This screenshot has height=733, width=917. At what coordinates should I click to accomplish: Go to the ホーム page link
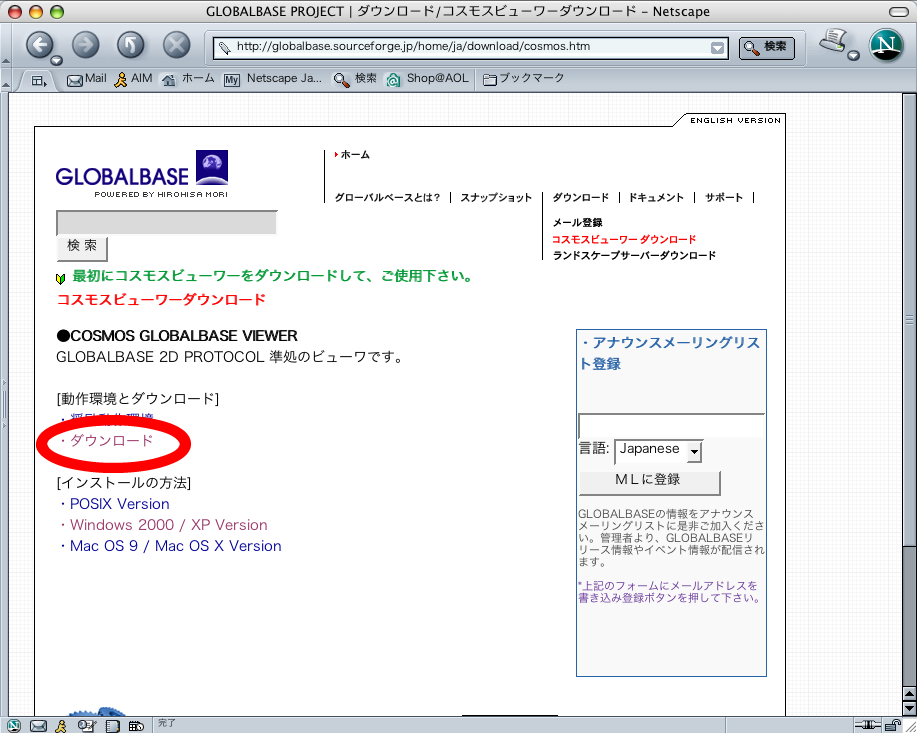[355, 155]
